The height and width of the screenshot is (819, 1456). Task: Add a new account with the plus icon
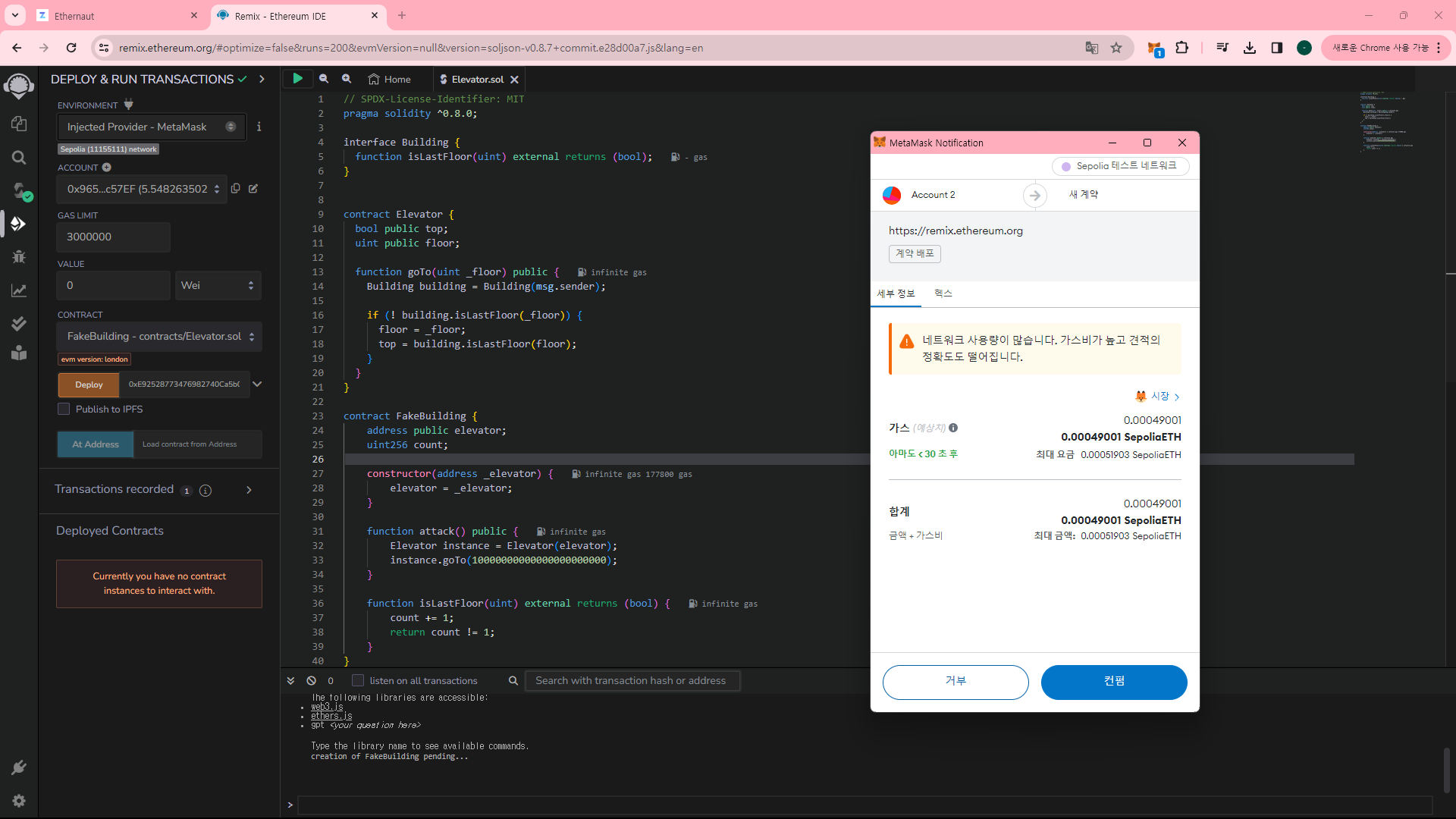pos(107,168)
